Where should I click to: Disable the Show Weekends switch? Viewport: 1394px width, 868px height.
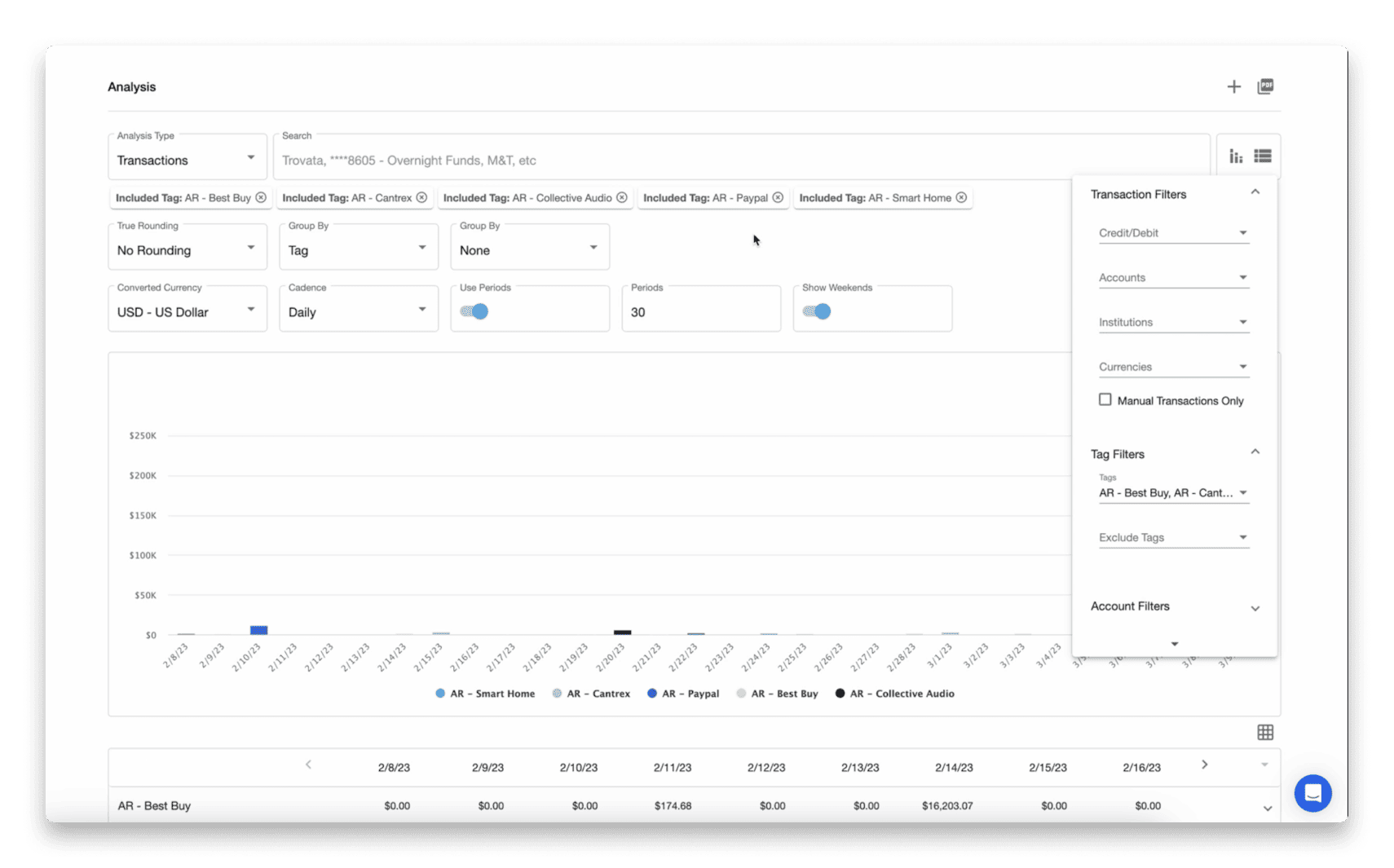(817, 312)
